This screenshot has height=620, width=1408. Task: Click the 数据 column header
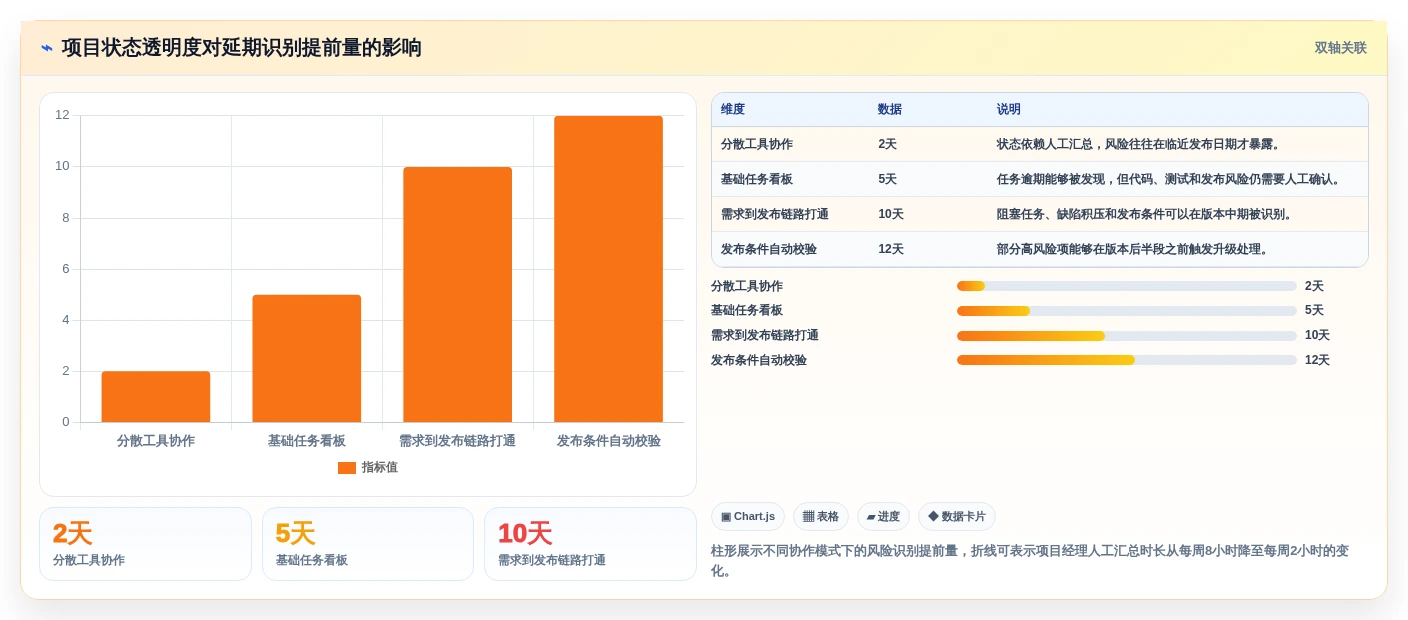tap(890, 110)
